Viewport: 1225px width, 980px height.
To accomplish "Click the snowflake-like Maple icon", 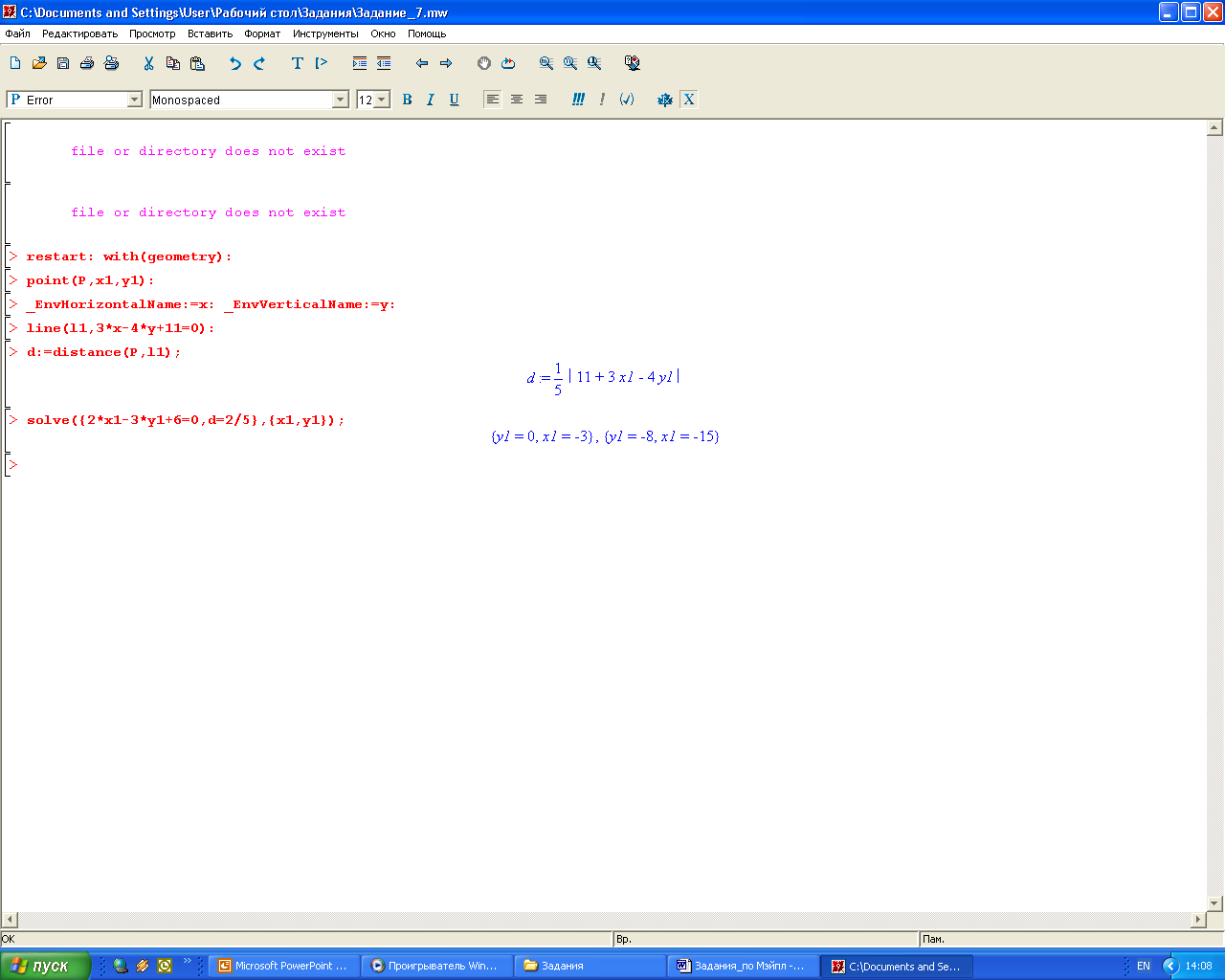I will coord(665,100).
